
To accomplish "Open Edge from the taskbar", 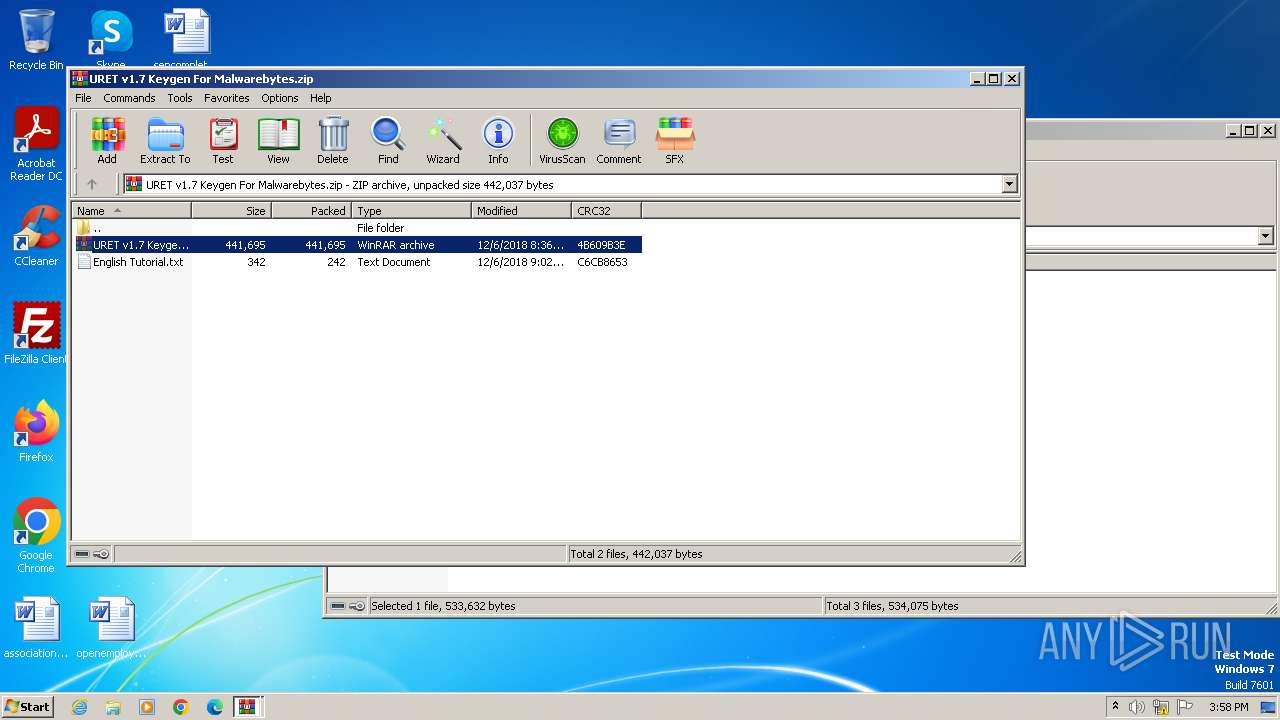I will 215,707.
